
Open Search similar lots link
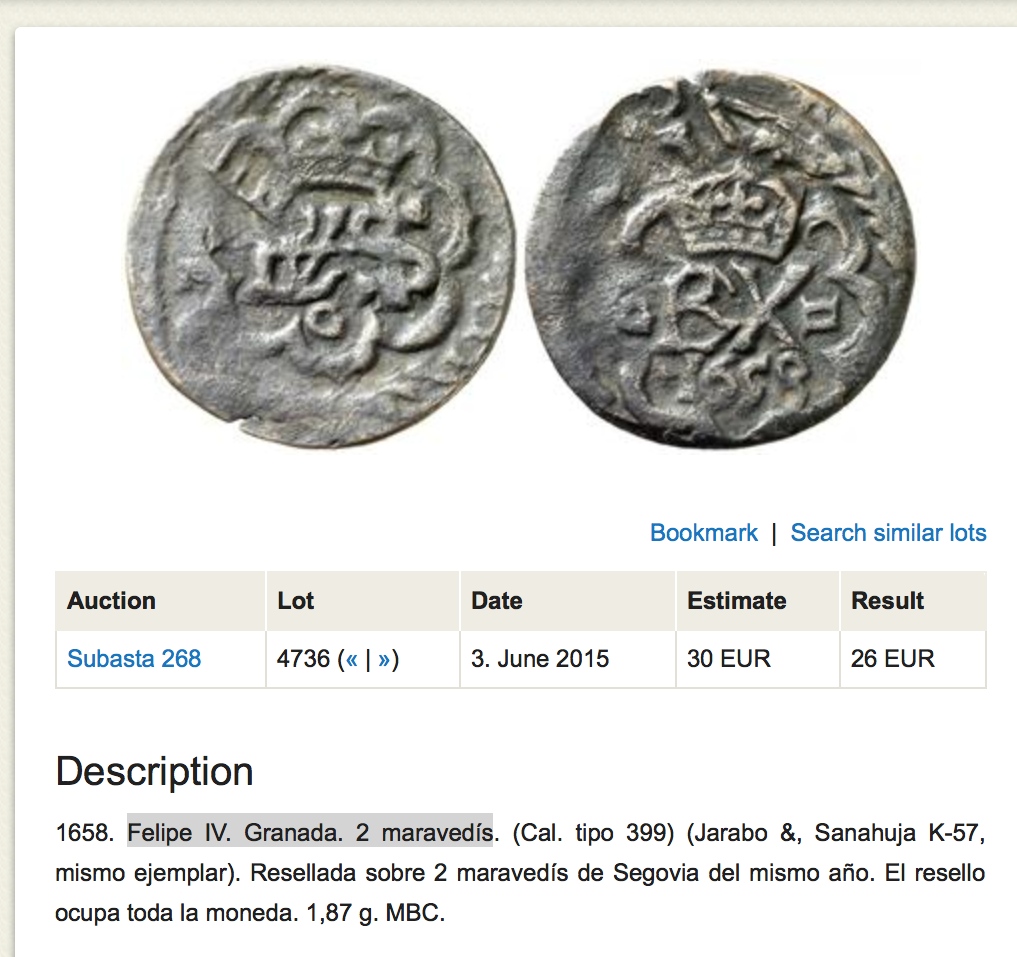[x=889, y=533]
